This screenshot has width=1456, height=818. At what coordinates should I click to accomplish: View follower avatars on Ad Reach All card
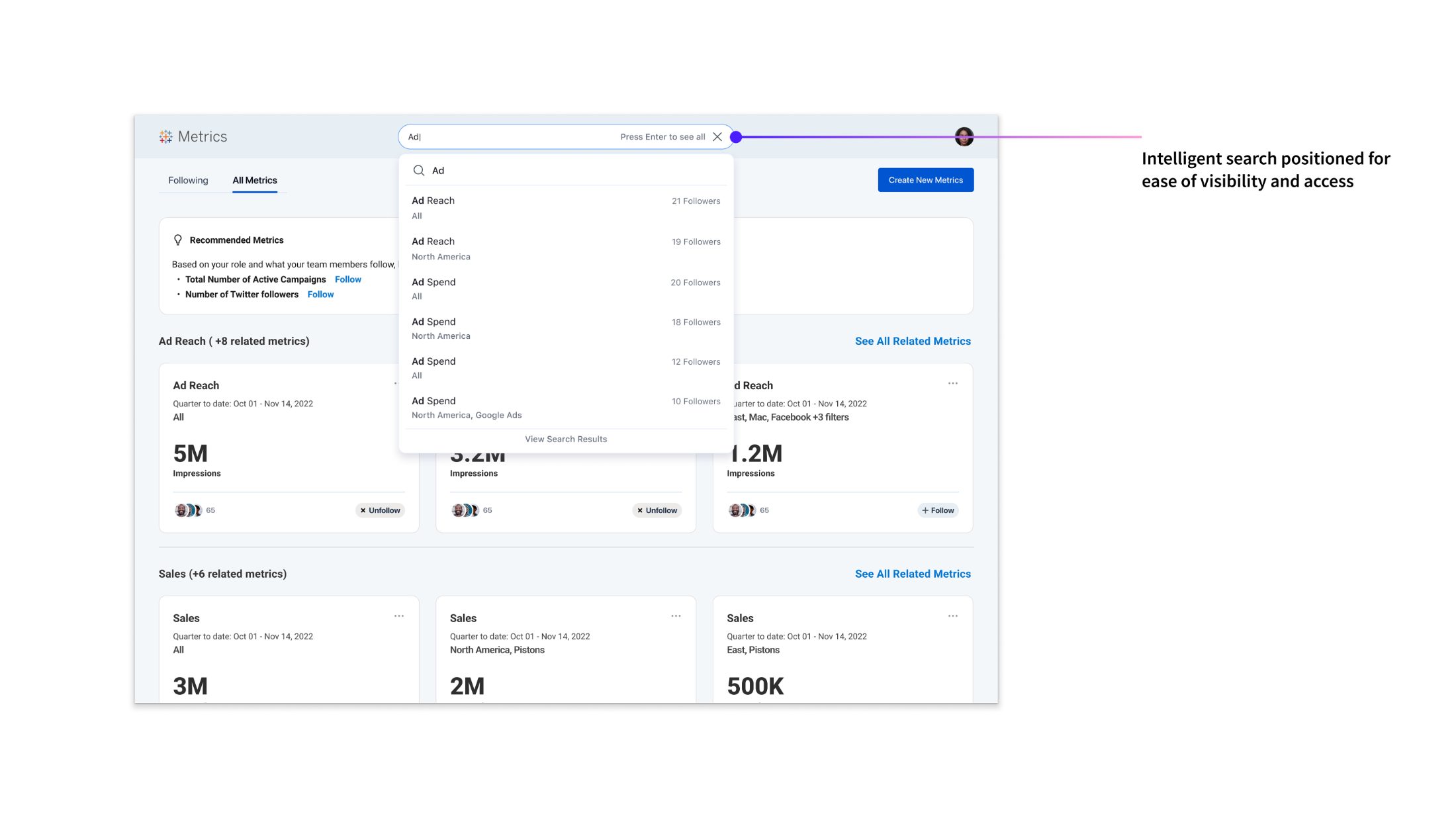tap(188, 510)
